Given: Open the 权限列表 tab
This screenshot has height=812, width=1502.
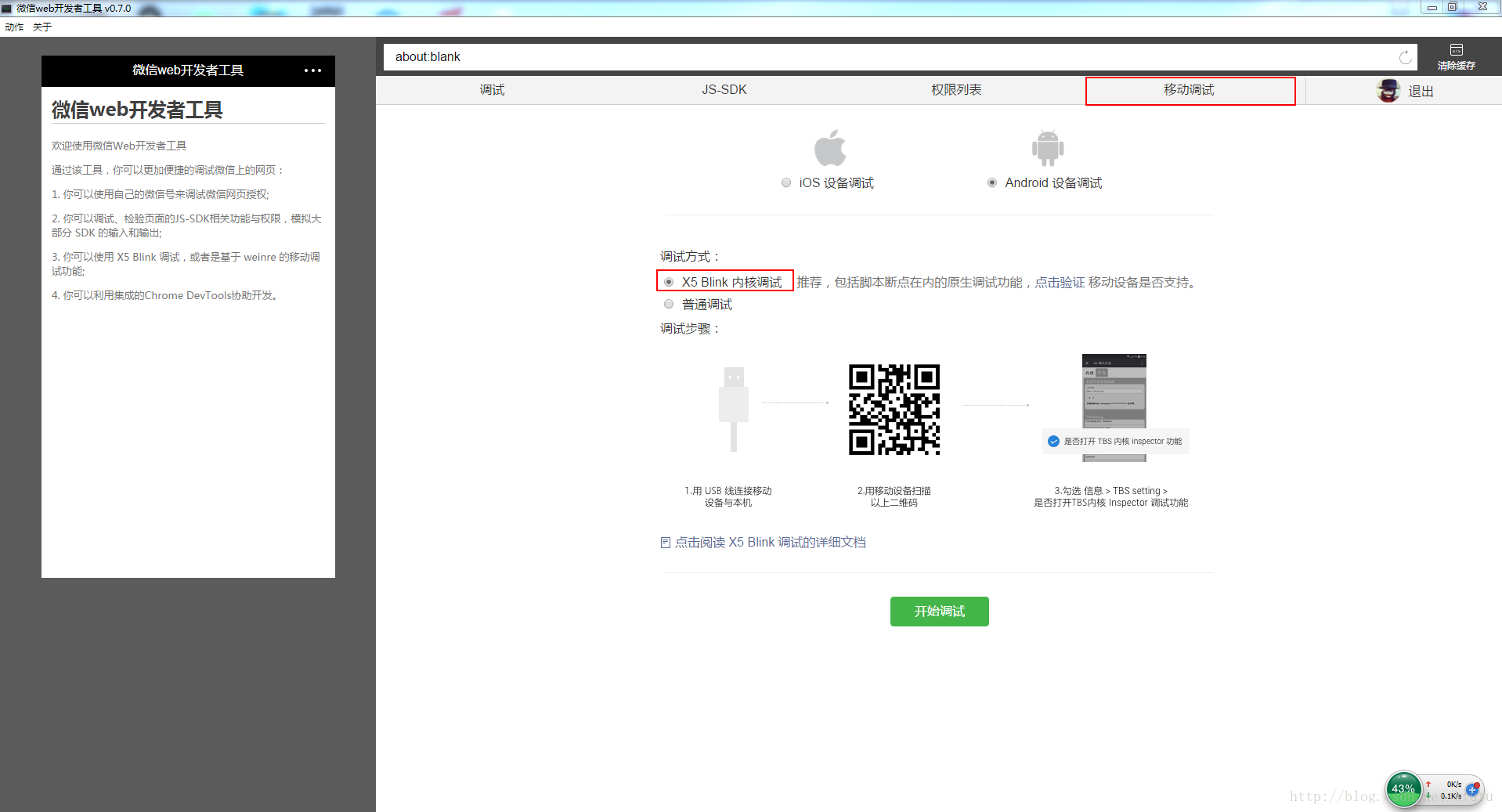Looking at the screenshot, I should click(956, 90).
